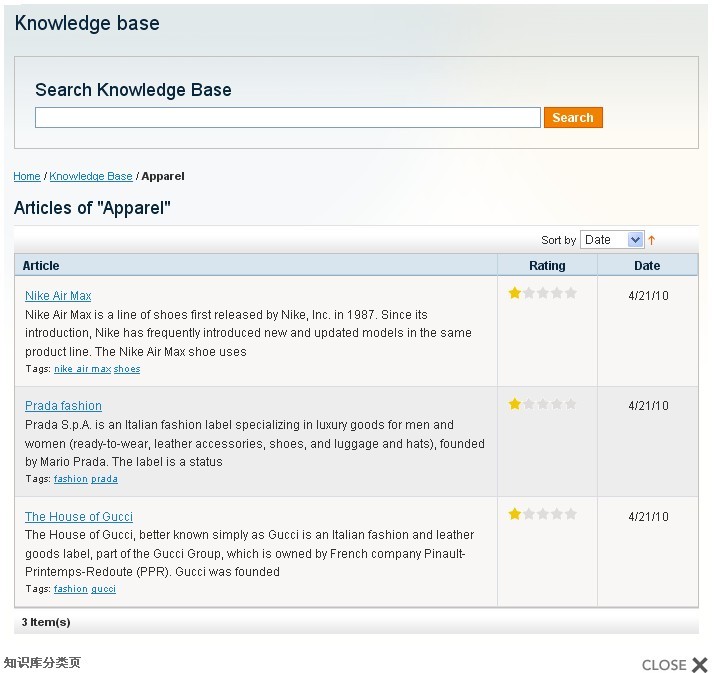Viewport: 716px width, 673px height.
Task: Click the Prada S.p.A. description paragraph
Action: pos(255,443)
